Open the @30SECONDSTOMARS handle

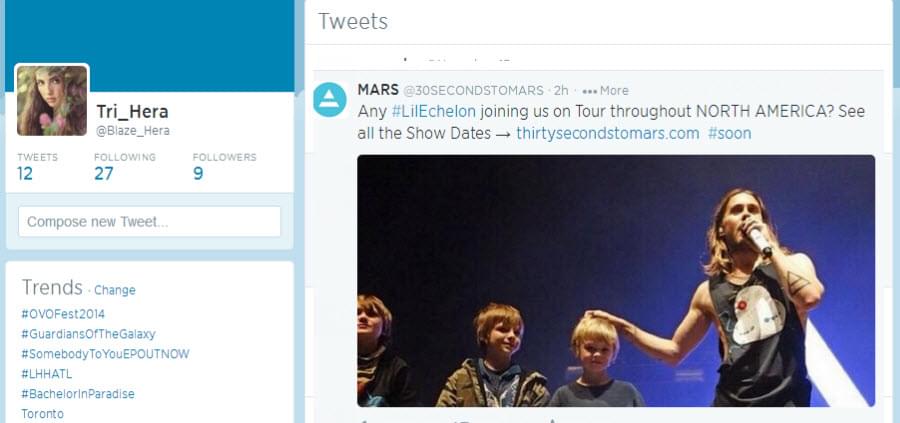(x=473, y=91)
